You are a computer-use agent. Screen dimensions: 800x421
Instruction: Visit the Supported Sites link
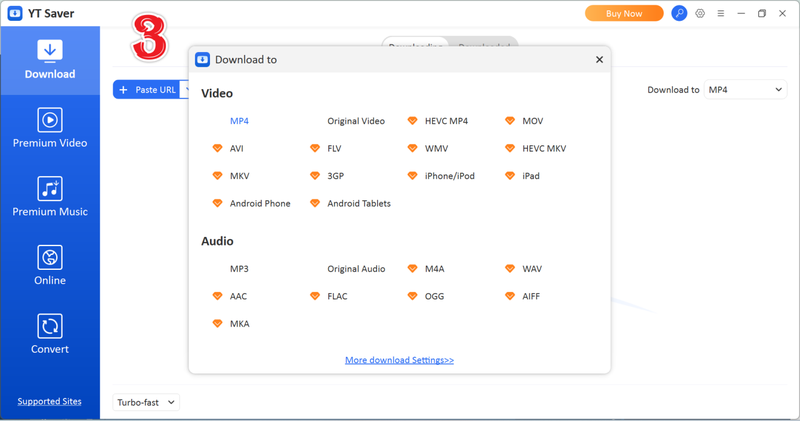49,402
